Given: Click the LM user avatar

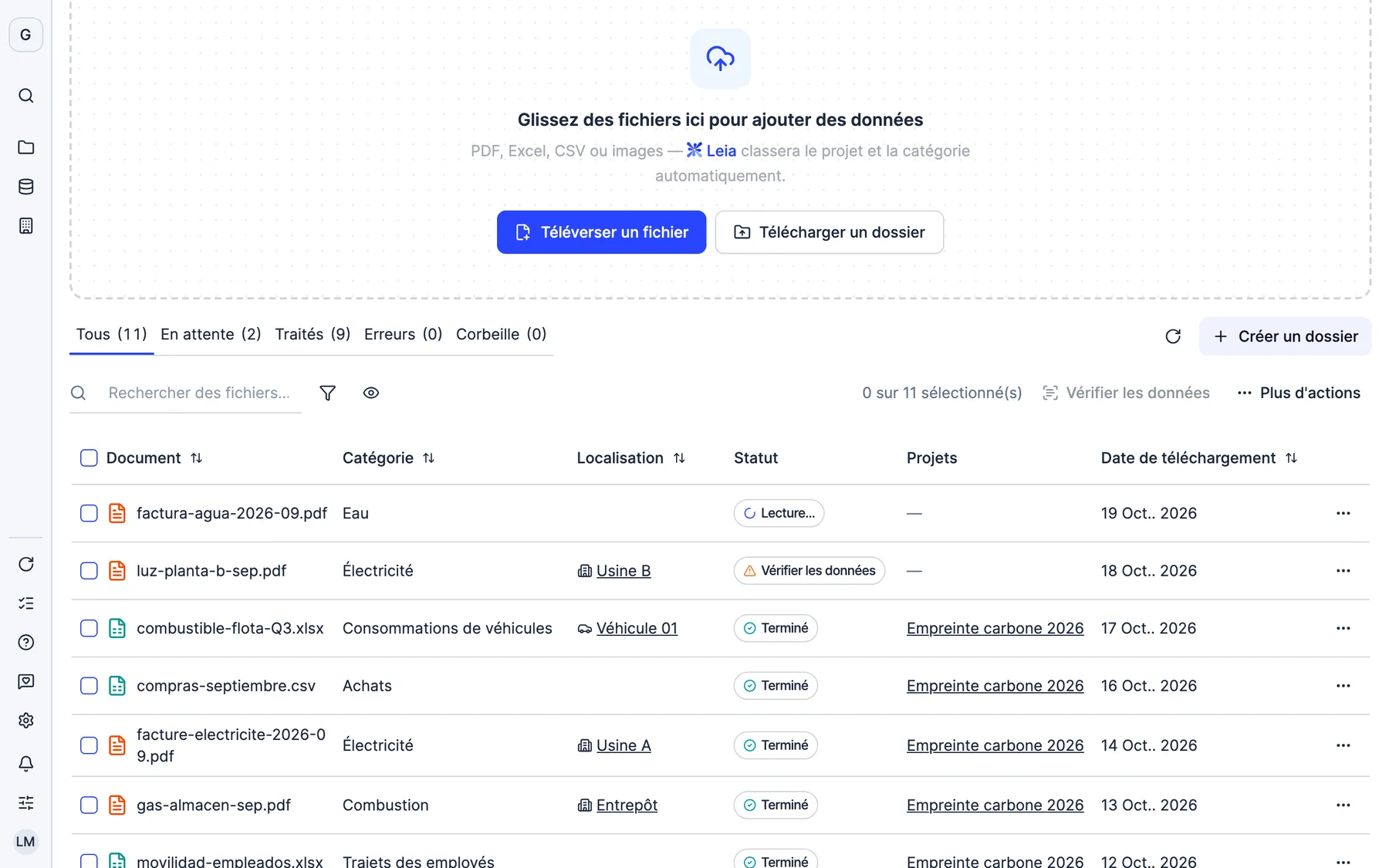Looking at the screenshot, I should pos(25,842).
